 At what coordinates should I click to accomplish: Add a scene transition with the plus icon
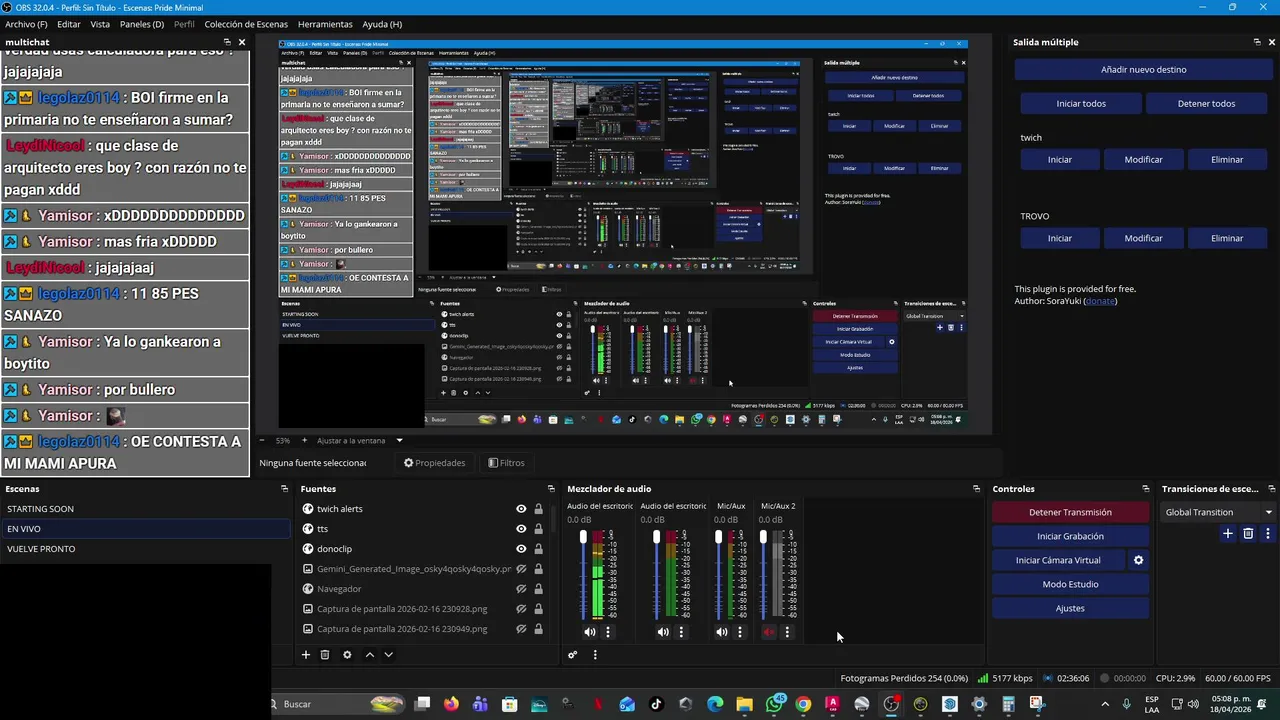[x=1228, y=534]
